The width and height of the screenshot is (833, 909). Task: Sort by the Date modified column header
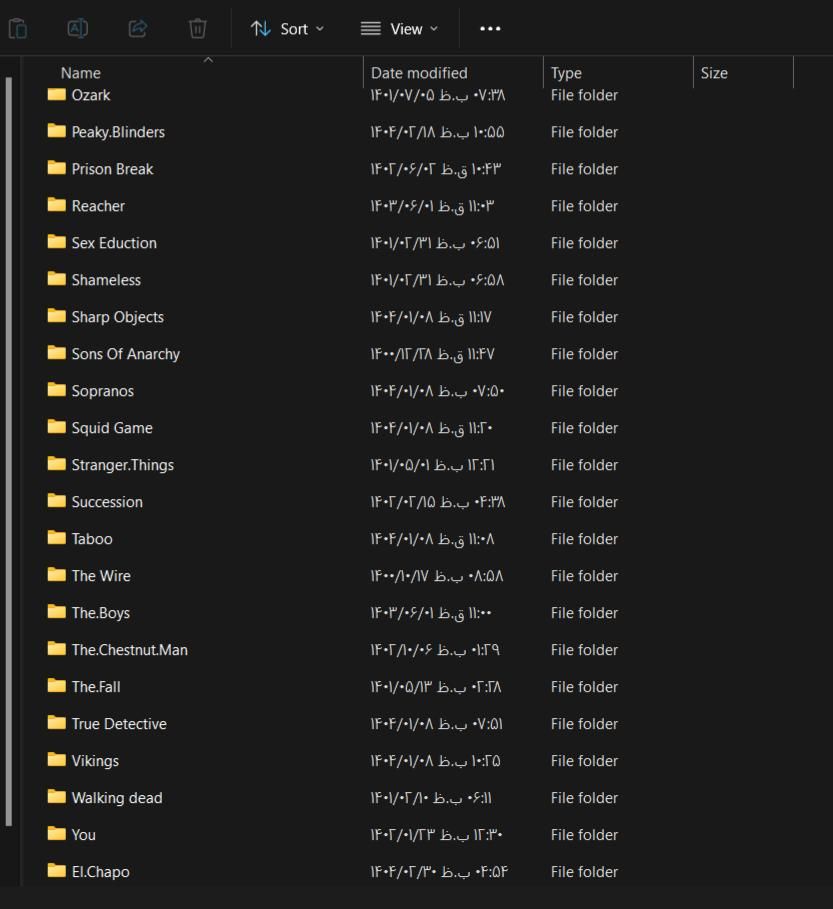click(419, 73)
